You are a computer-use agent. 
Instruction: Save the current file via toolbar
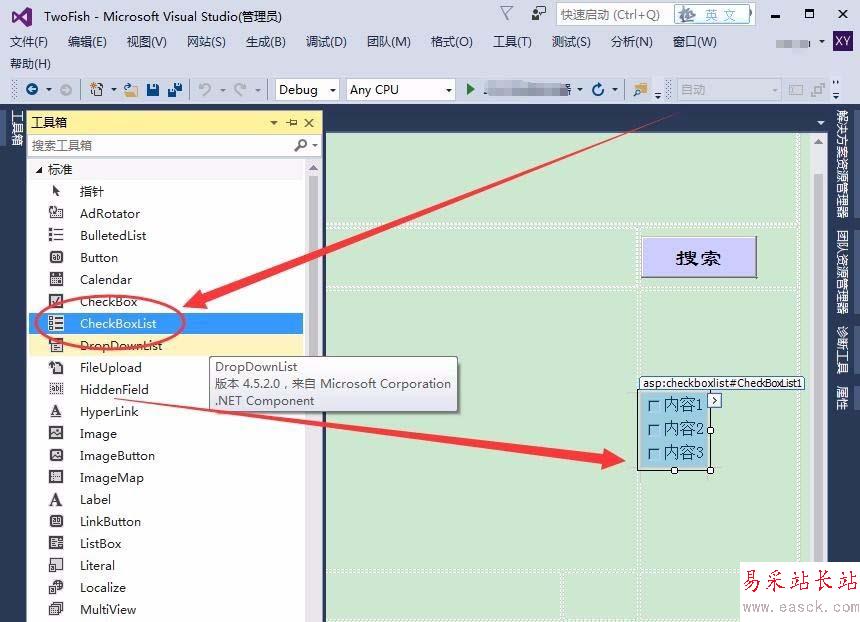(x=153, y=89)
